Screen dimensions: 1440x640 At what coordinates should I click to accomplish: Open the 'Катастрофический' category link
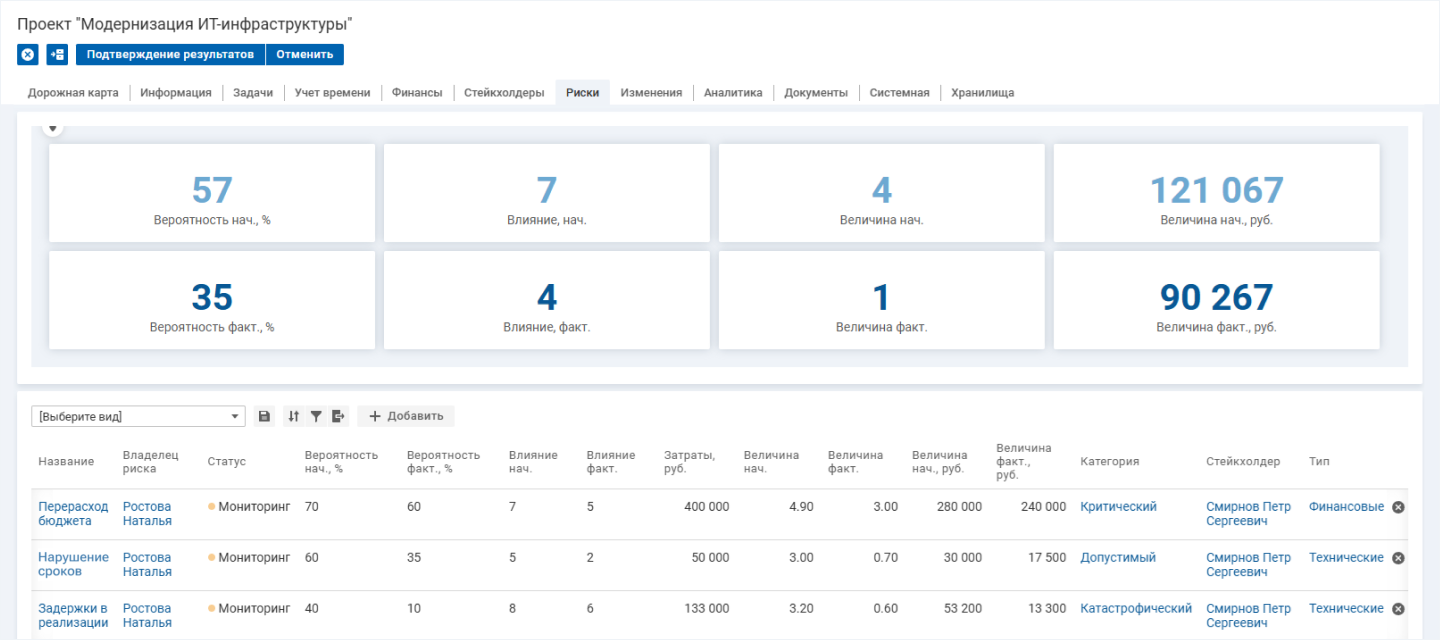coord(1136,608)
